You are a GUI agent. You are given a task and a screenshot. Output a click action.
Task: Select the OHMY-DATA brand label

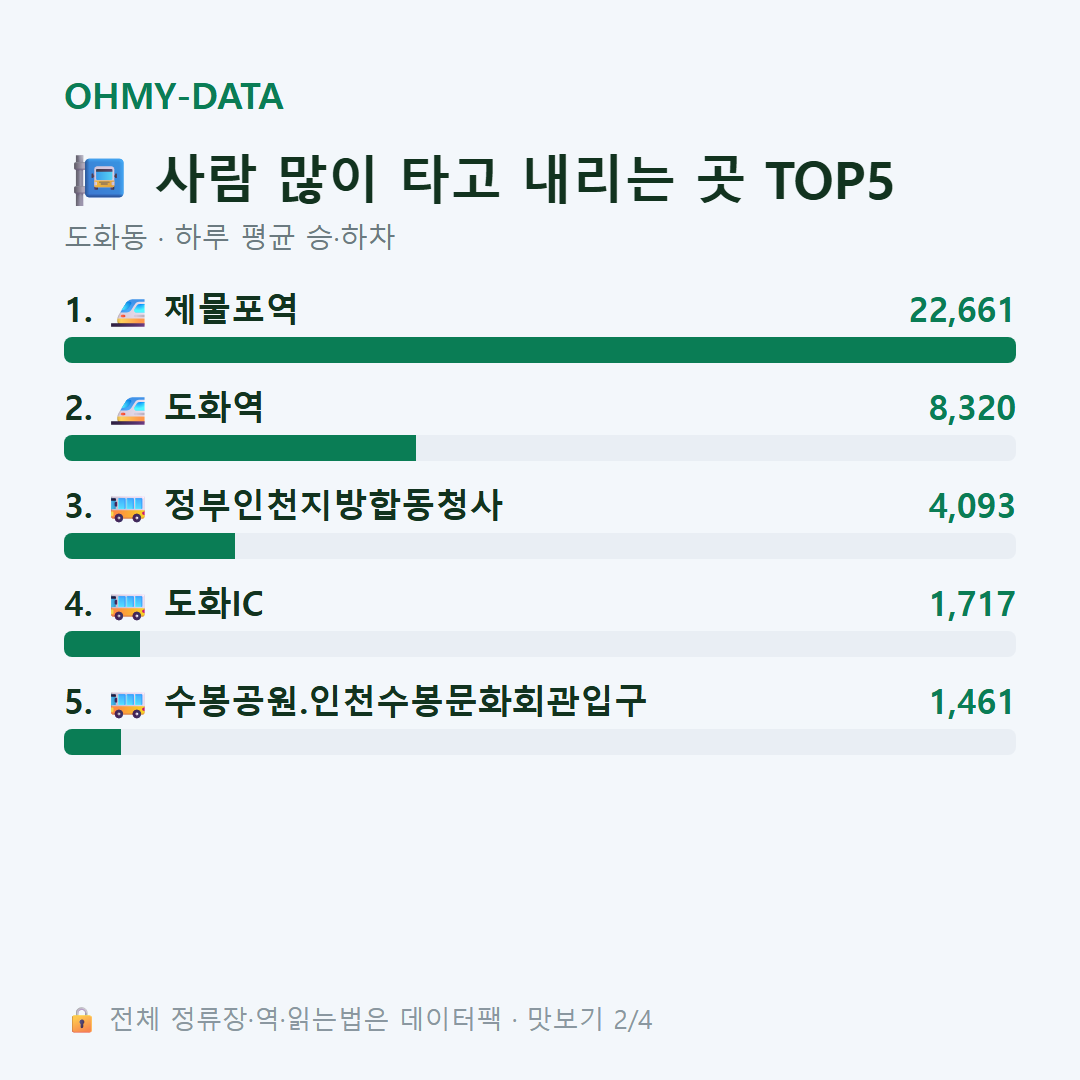[x=174, y=96]
